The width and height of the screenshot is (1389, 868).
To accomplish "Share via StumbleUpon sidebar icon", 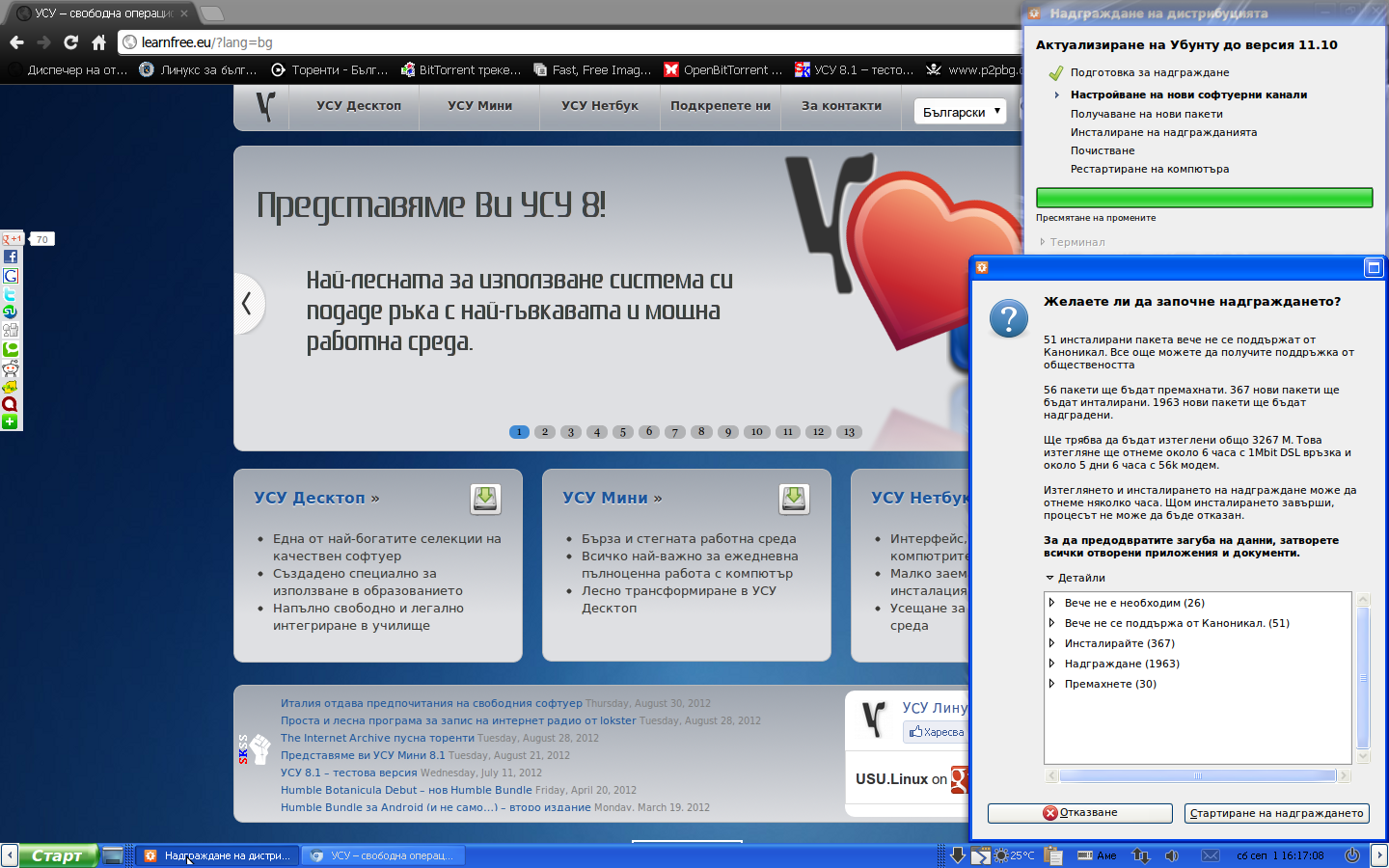I will (x=10, y=312).
